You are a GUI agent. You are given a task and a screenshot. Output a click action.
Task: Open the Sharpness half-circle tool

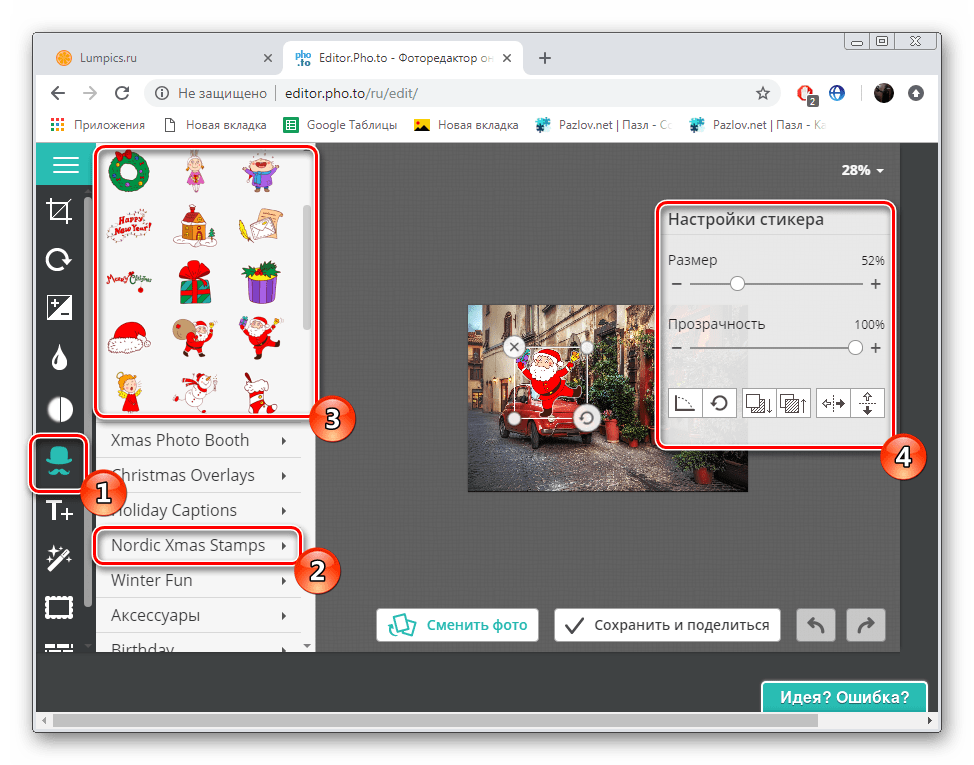[60, 409]
